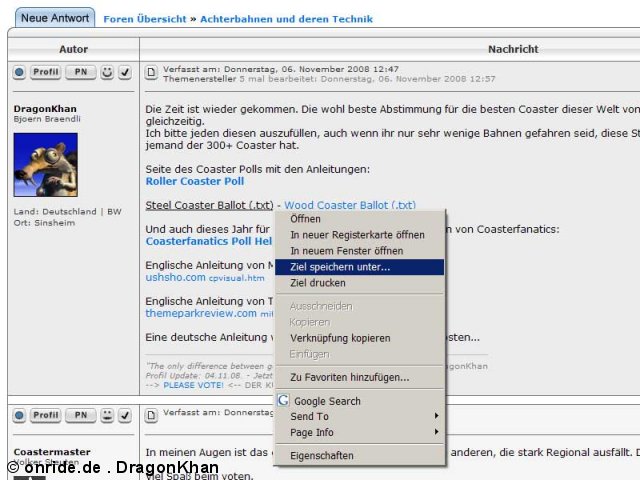Select In neuer Registerkarte öffnen
This screenshot has height=480, width=640.
click(x=360, y=235)
